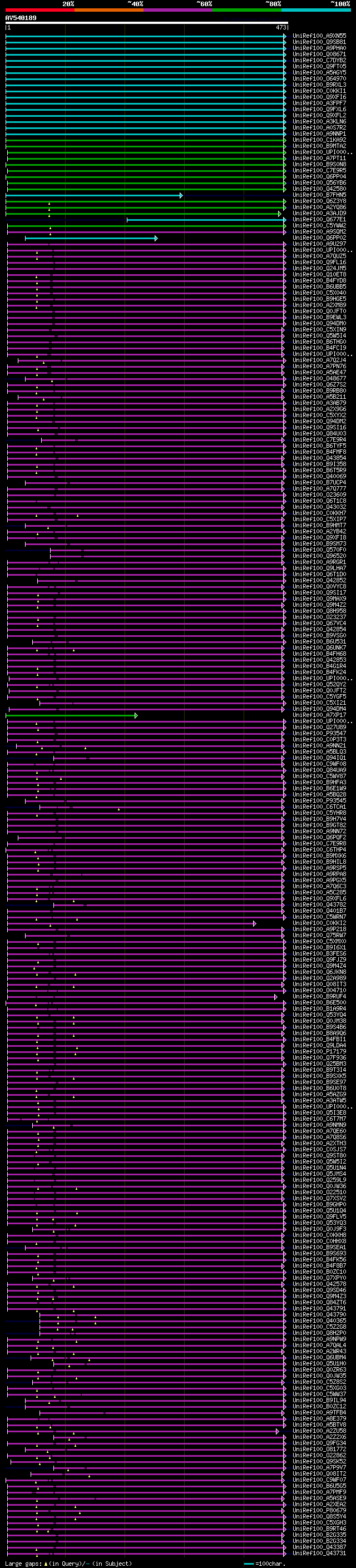Click the UniRef100_Q6PP02 hit label
The width and height of the screenshot is (356, 1568).
[x=319, y=238]
